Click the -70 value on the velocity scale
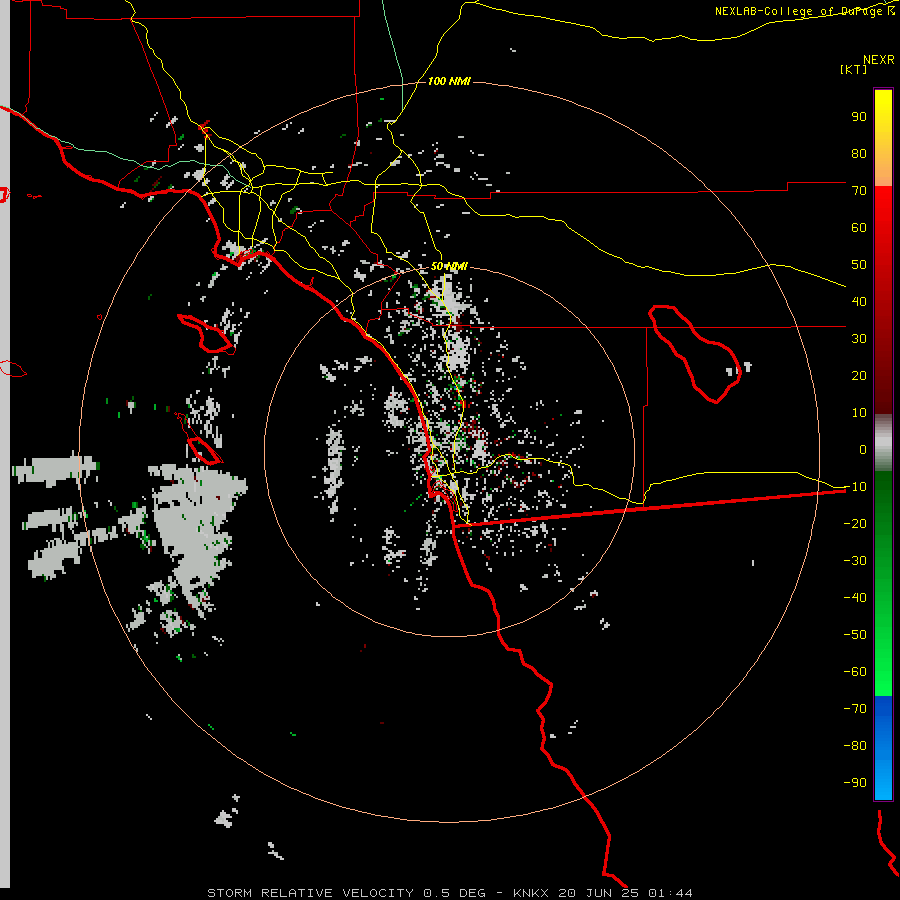The width and height of the screenshot is (900, 900). (855, 709)
